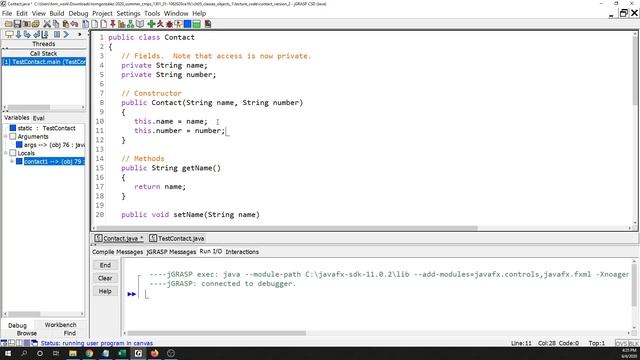Image resolution: width=640 pixels, height=360 pixels.
Task: Click the red running man Run icon
Action: pos(160,24)
